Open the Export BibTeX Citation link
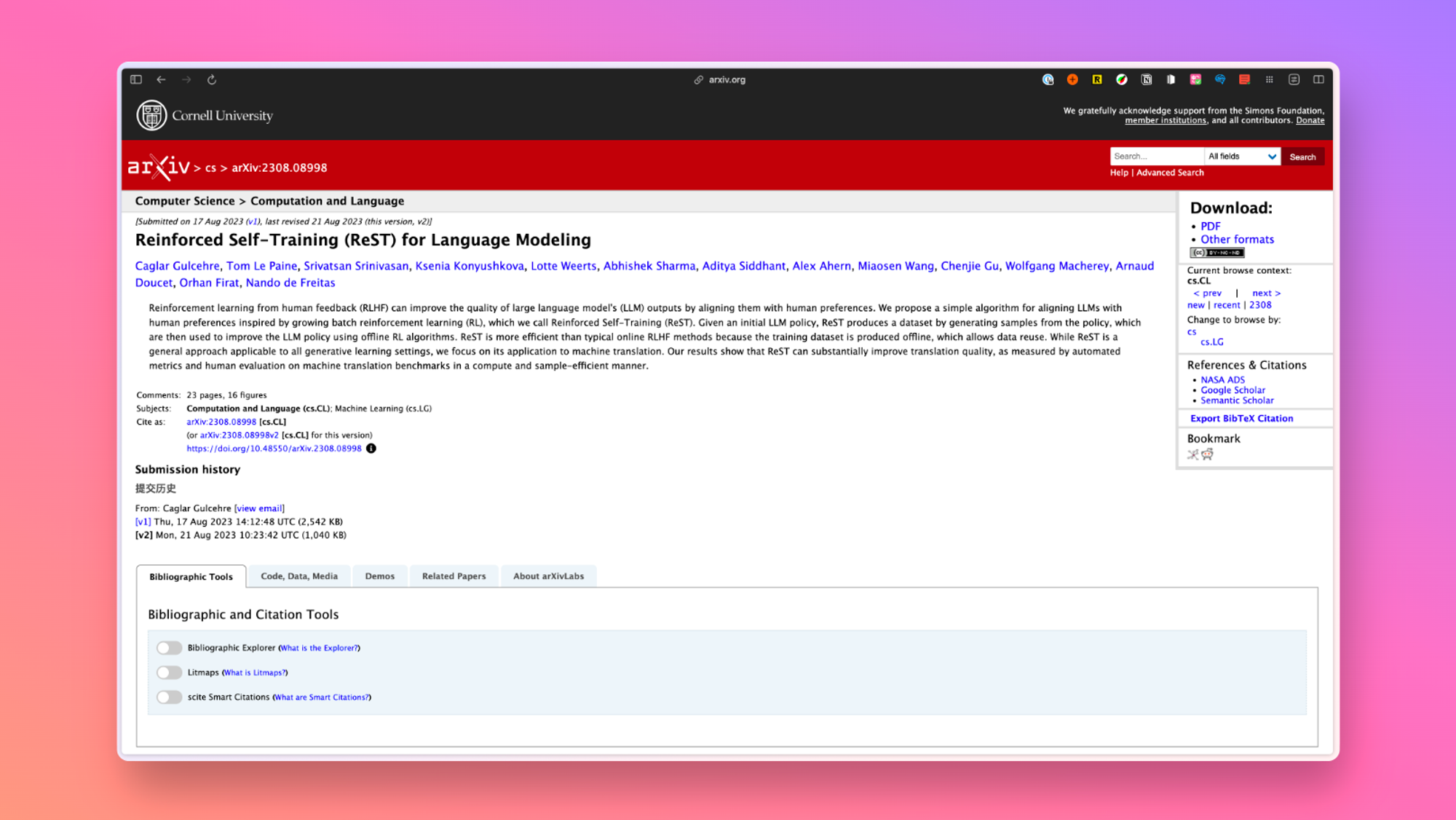1456x820 pixels. point(1241,419)
